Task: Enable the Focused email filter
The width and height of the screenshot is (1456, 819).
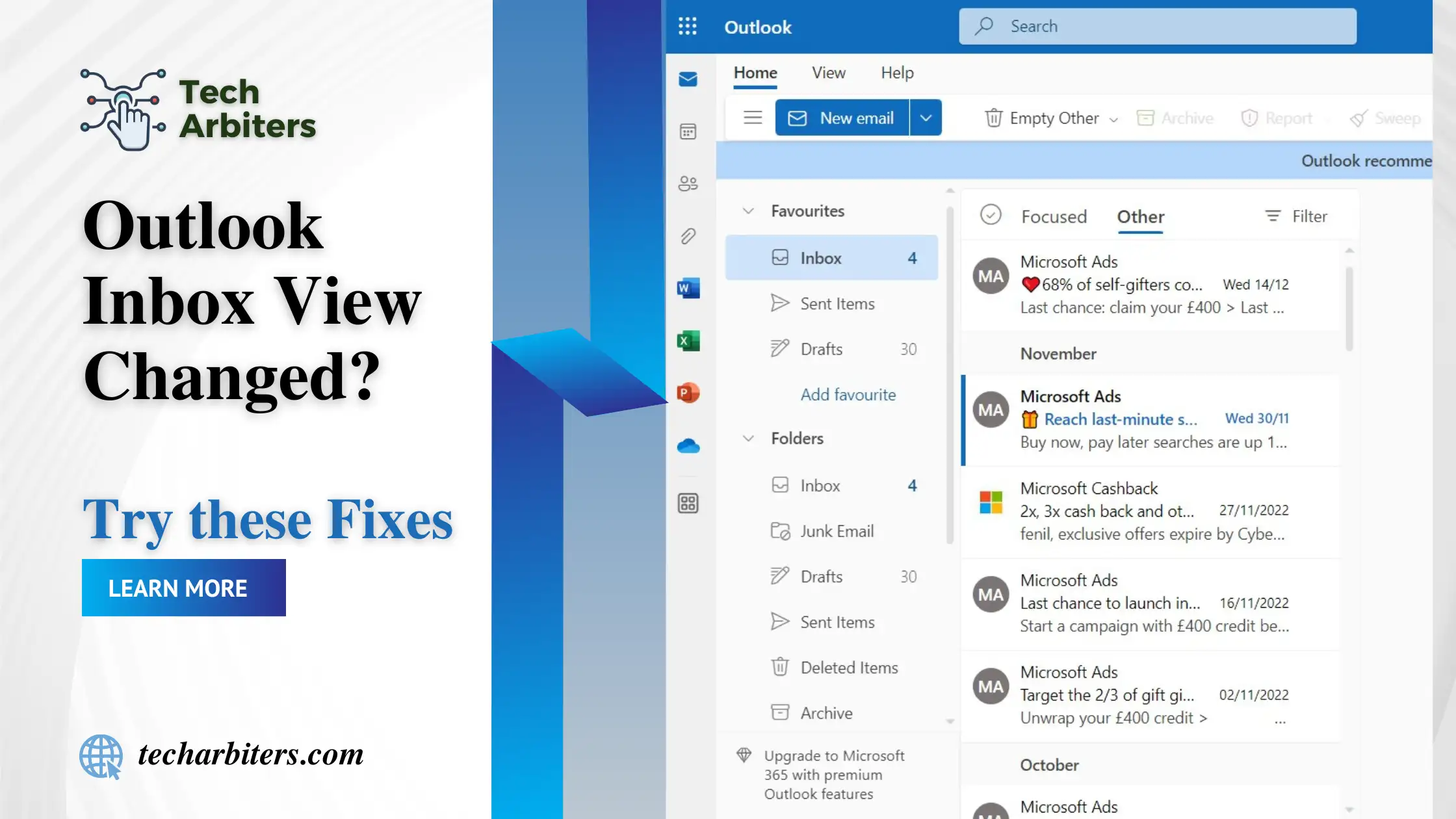Action: point(1054,216)
